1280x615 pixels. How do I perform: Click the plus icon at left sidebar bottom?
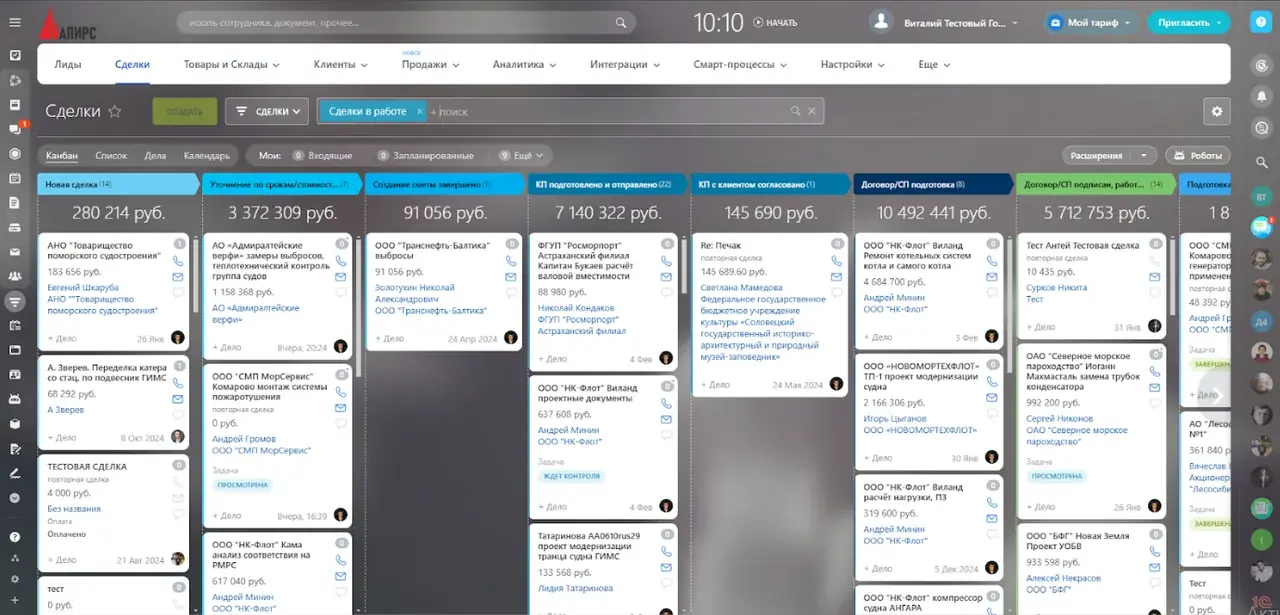(15, 600)
